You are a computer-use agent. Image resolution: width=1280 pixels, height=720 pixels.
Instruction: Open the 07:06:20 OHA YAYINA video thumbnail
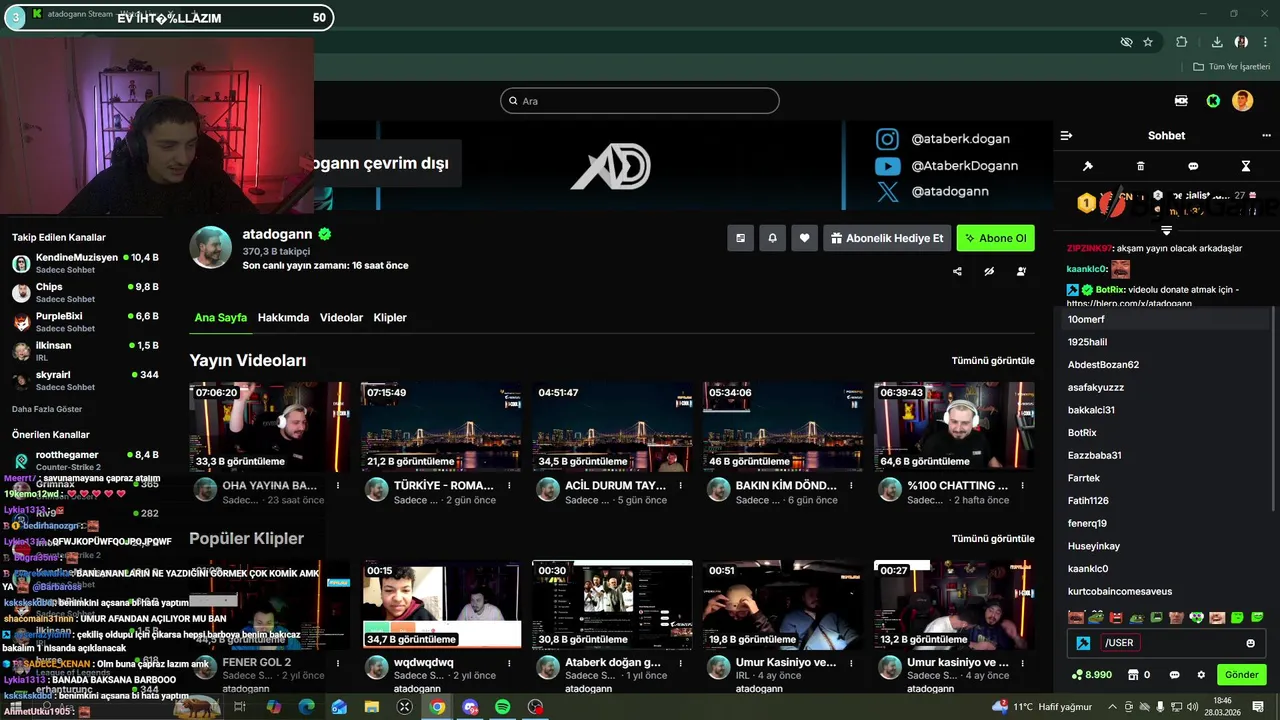pos(270,427)
